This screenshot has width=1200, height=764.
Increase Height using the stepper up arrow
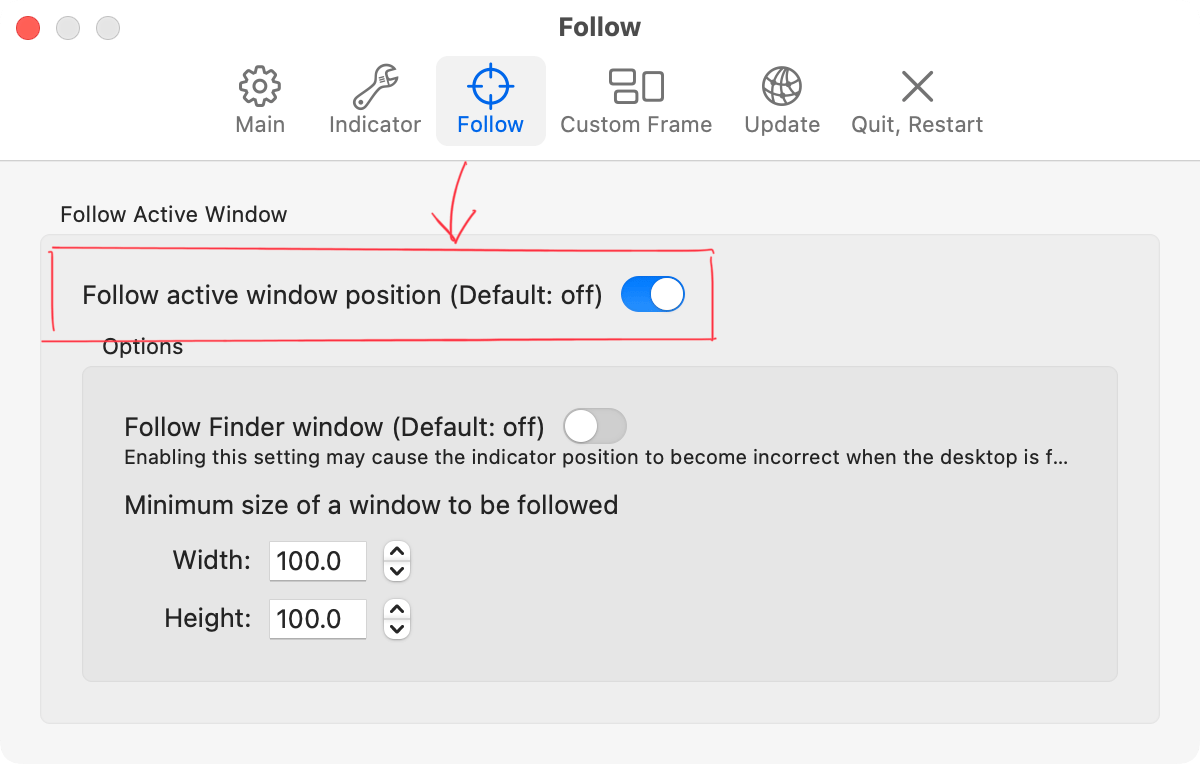pyautogui.click(x=396, y=611)
